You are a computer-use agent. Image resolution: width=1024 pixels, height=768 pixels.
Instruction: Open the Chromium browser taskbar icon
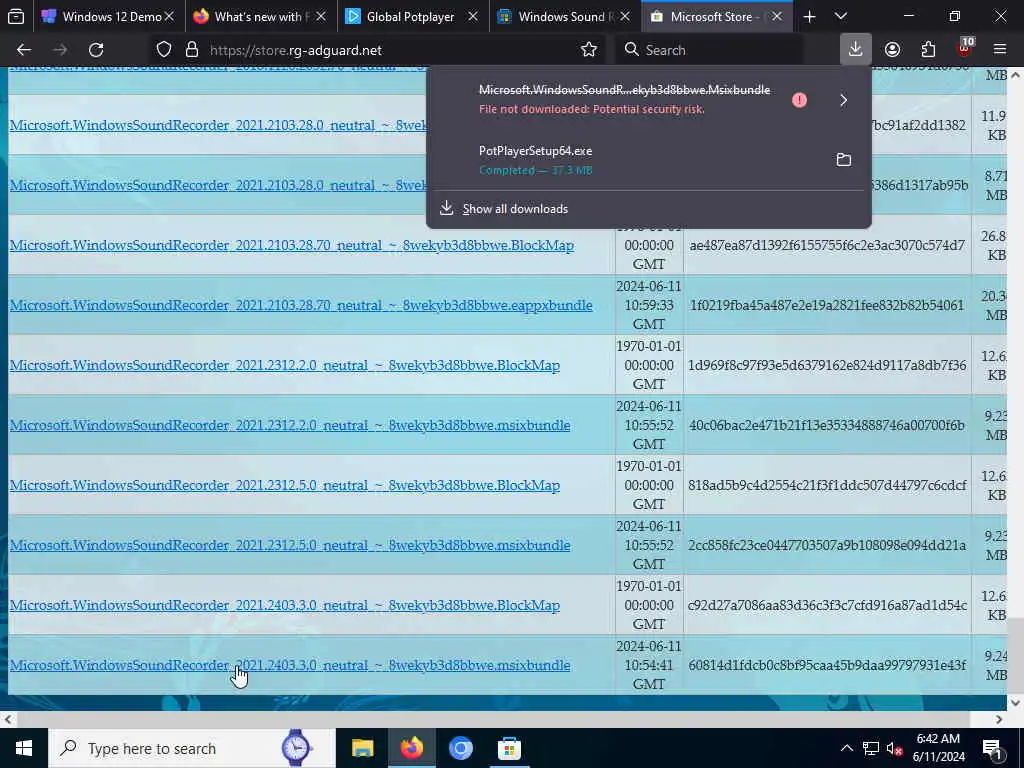tap(460, 748)
